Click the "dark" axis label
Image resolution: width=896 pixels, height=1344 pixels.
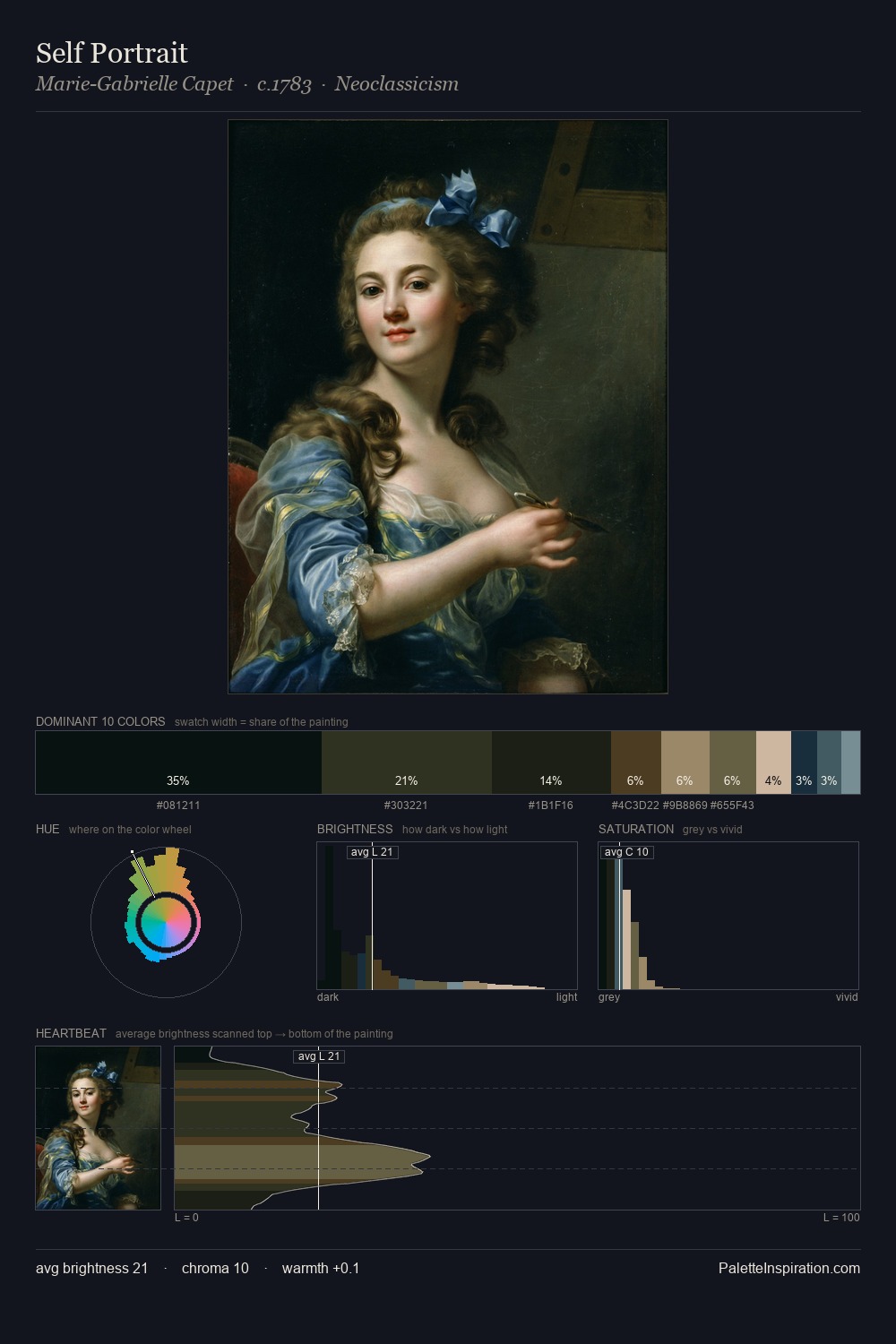[328, 997]
